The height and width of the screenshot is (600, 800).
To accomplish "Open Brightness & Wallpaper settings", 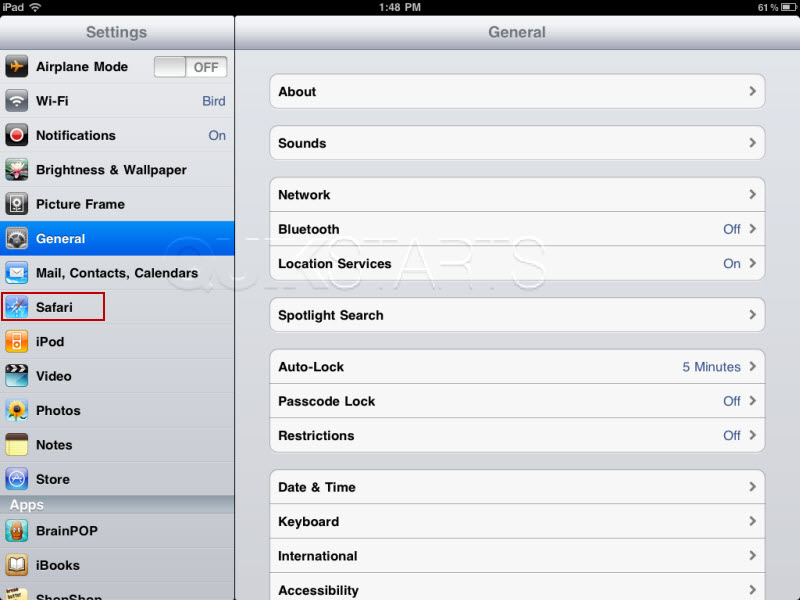I will coord(117,169).
